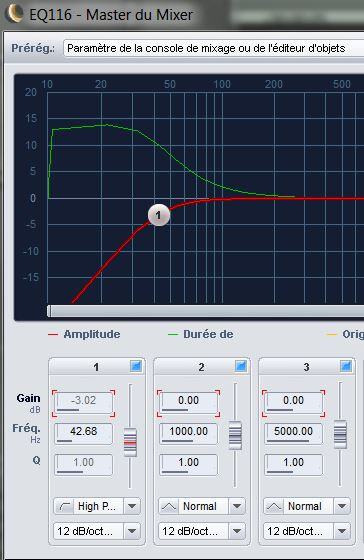The height and width of the screenshot is (560, 364).
Task: Click band 2 gain slider handle
Action: [x=235, y=435]
